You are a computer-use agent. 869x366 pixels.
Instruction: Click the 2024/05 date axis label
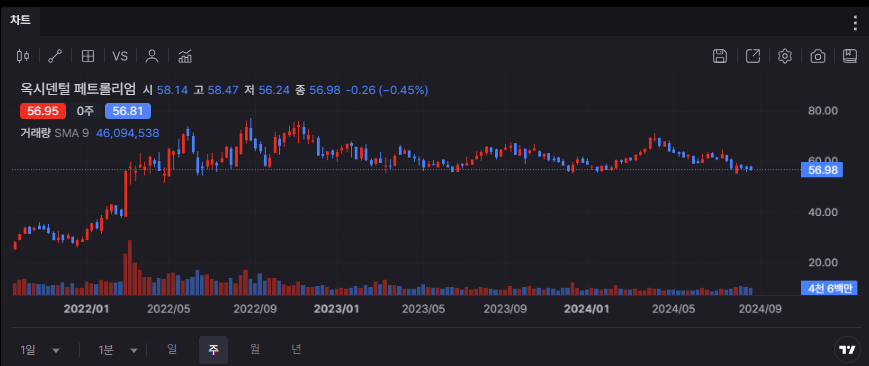(673, 309)
